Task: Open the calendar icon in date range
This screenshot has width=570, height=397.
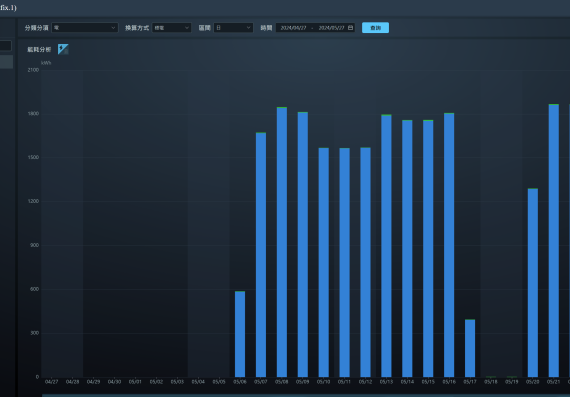Action: (350, 28)
